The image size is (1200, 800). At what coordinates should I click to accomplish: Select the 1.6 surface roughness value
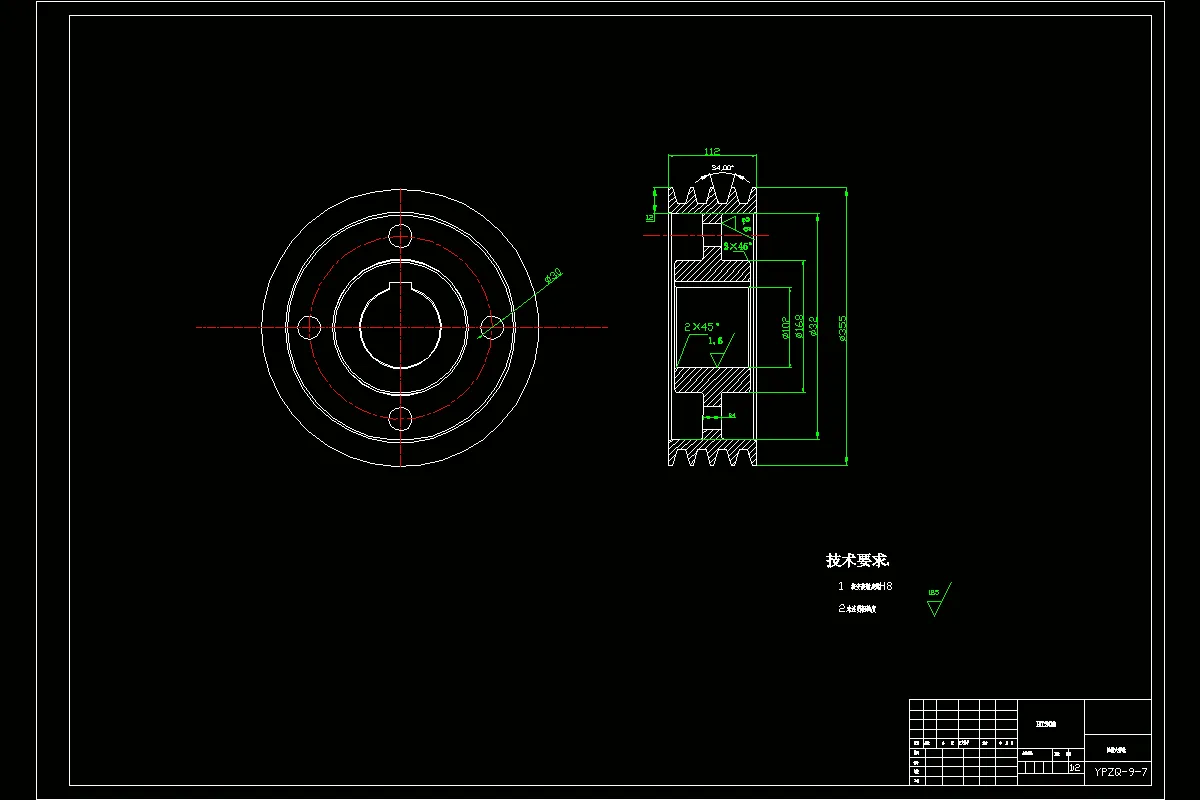[715, 341]
